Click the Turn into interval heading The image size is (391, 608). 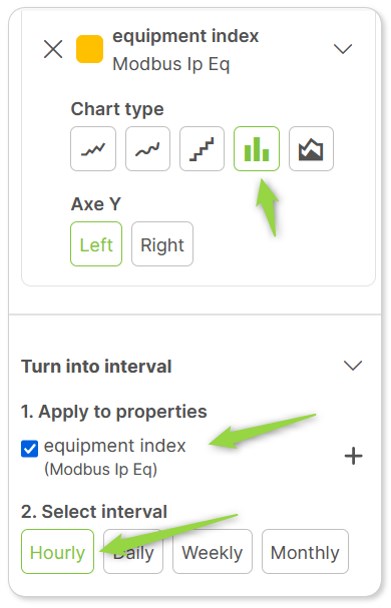point(96,366)
